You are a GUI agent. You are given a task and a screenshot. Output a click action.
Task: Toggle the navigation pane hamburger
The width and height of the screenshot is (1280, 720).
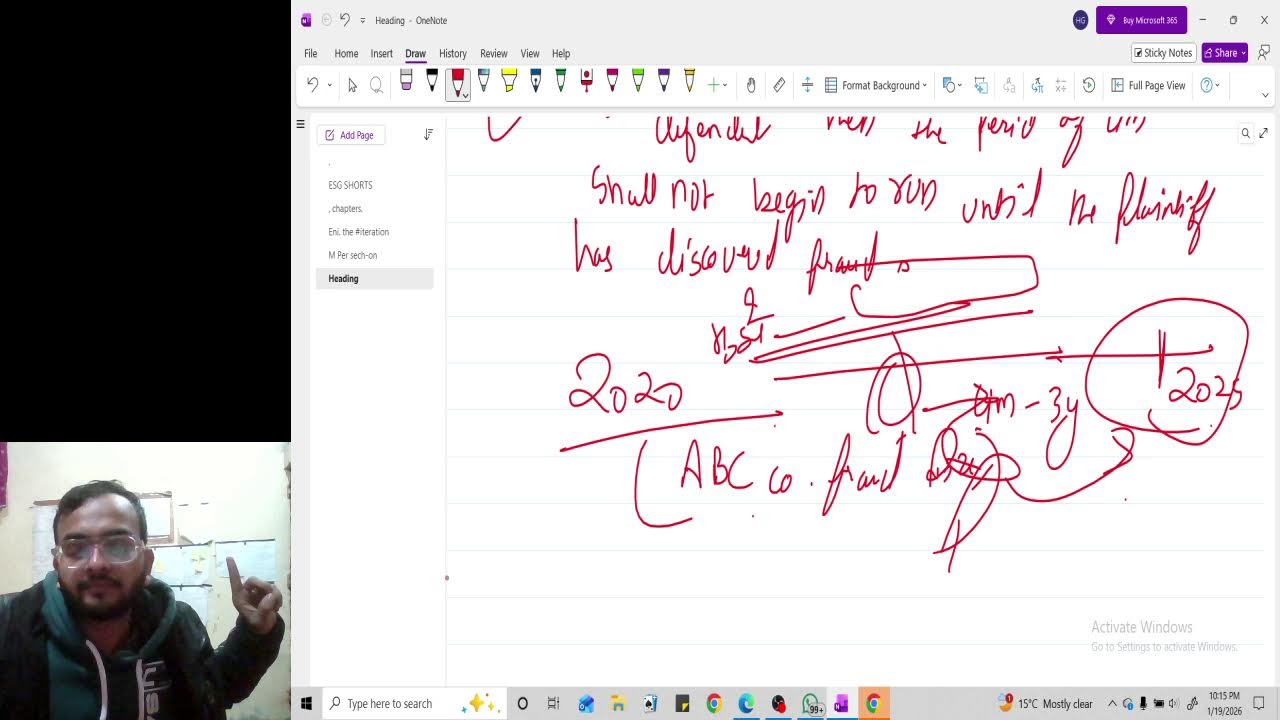(300, 124)
